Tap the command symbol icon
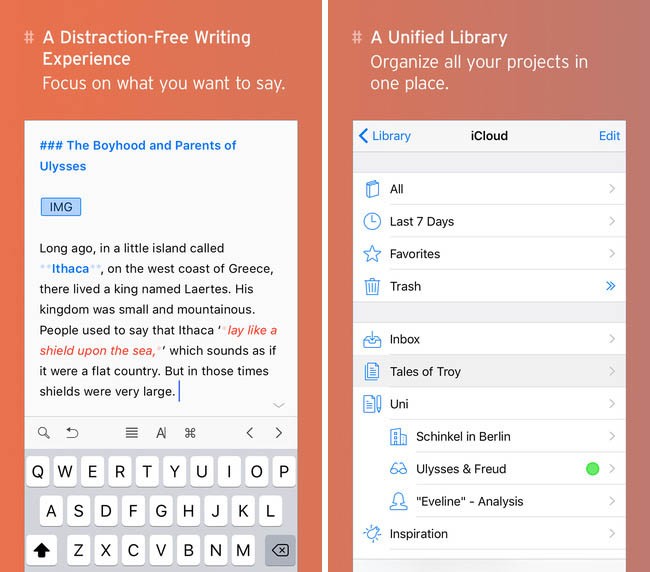 pos(190,433)
